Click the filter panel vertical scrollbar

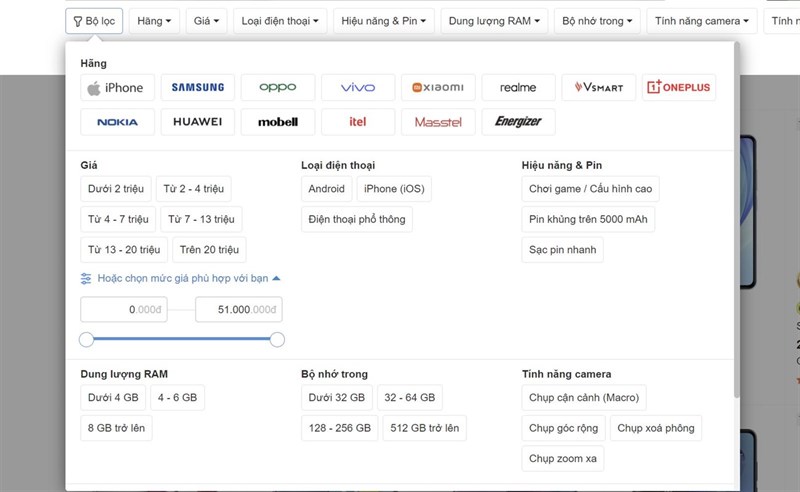coord(737,219)
